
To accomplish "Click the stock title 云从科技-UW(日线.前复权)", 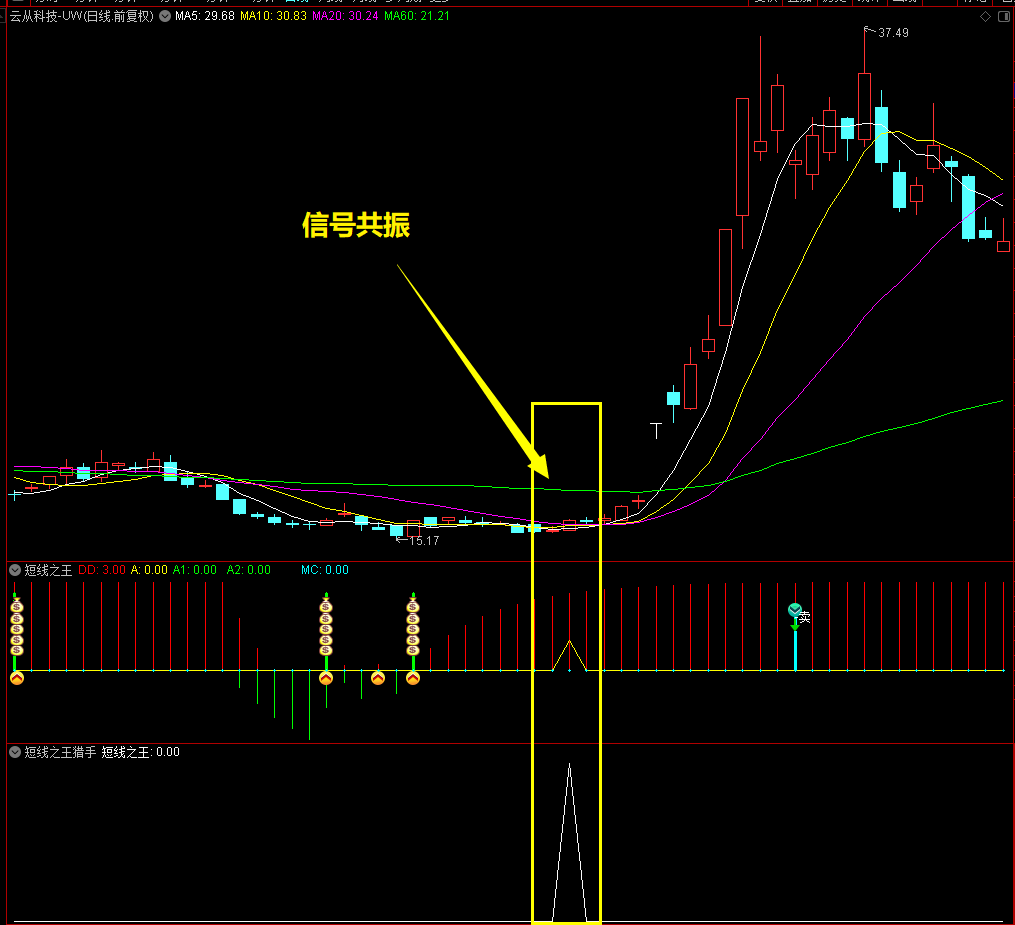I will [82, 16].
